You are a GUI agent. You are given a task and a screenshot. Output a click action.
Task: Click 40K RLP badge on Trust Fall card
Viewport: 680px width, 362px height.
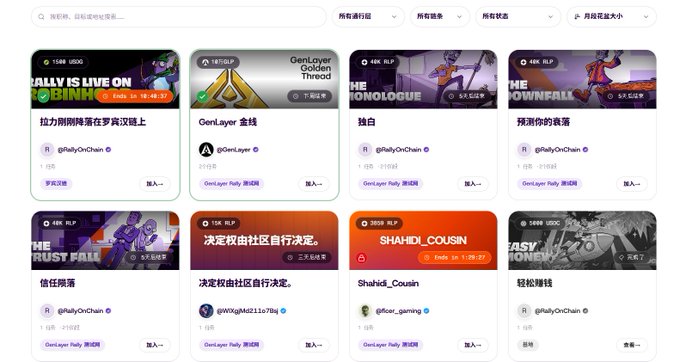point(59,223)
